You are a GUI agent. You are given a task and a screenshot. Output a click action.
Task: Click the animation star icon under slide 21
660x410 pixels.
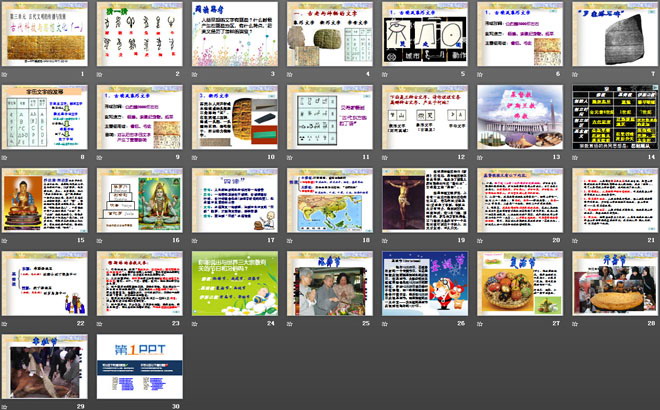[x=575, y=241]
